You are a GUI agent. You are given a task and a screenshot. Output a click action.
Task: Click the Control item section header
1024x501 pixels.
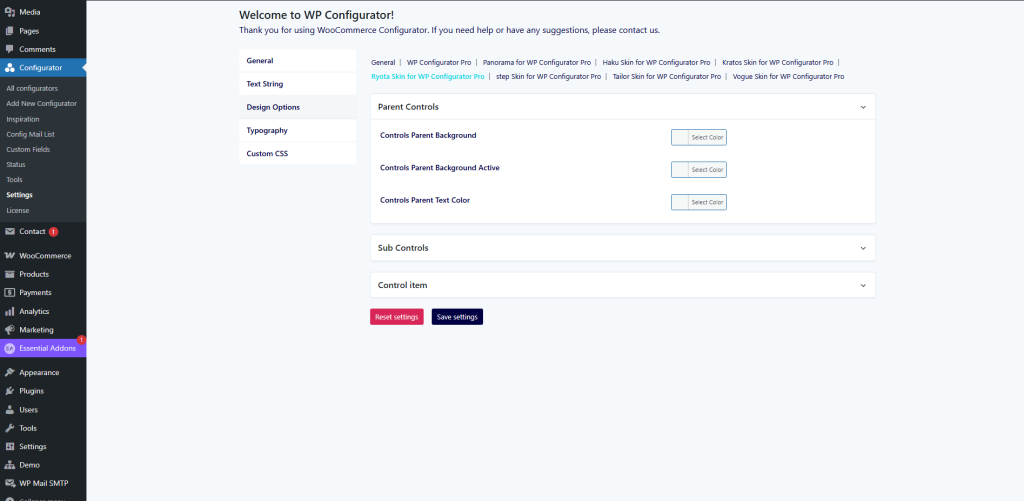tap(622, 285)
